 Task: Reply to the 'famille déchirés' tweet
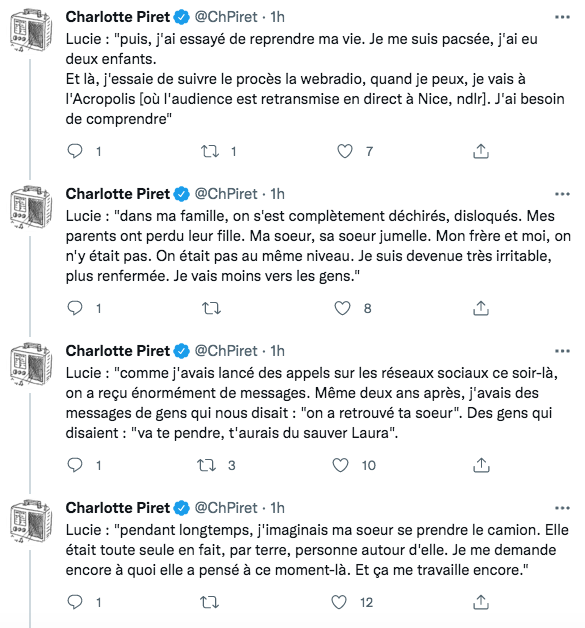75,308
